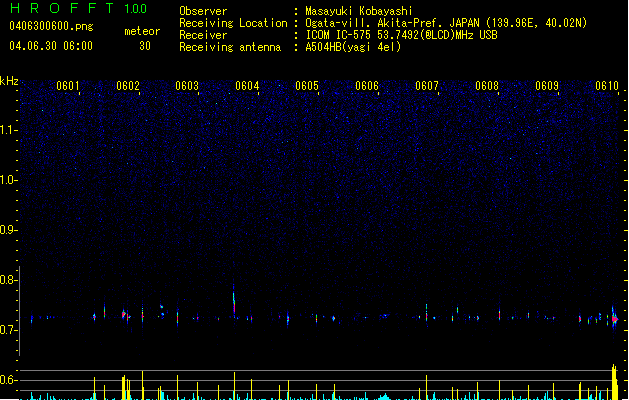Viewport: 629px width, 400px height.
Task: Click the HROFFT 1.0.0 title text
Action: [x=78, y=8]
